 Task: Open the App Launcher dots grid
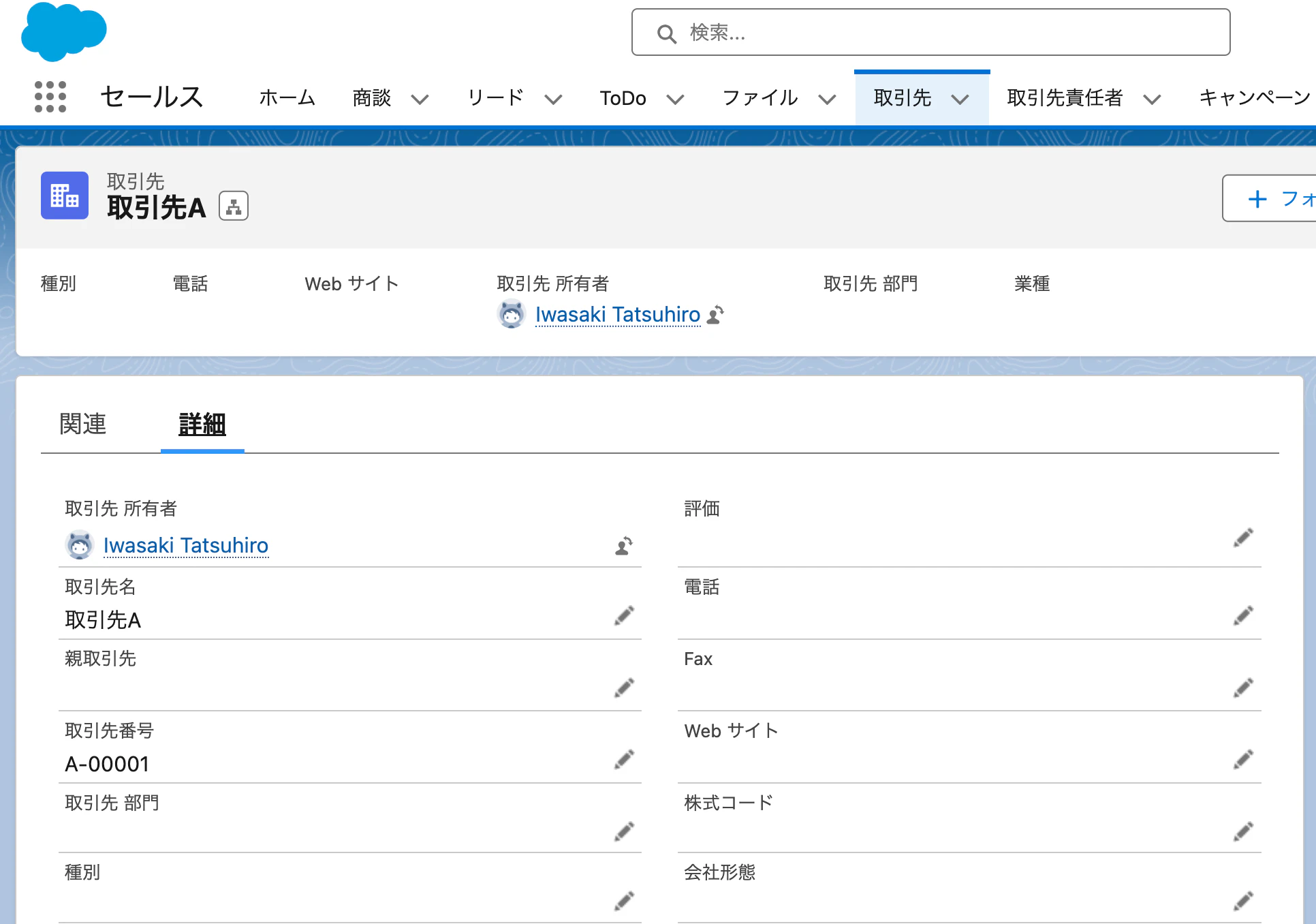(x=50, y=97)
